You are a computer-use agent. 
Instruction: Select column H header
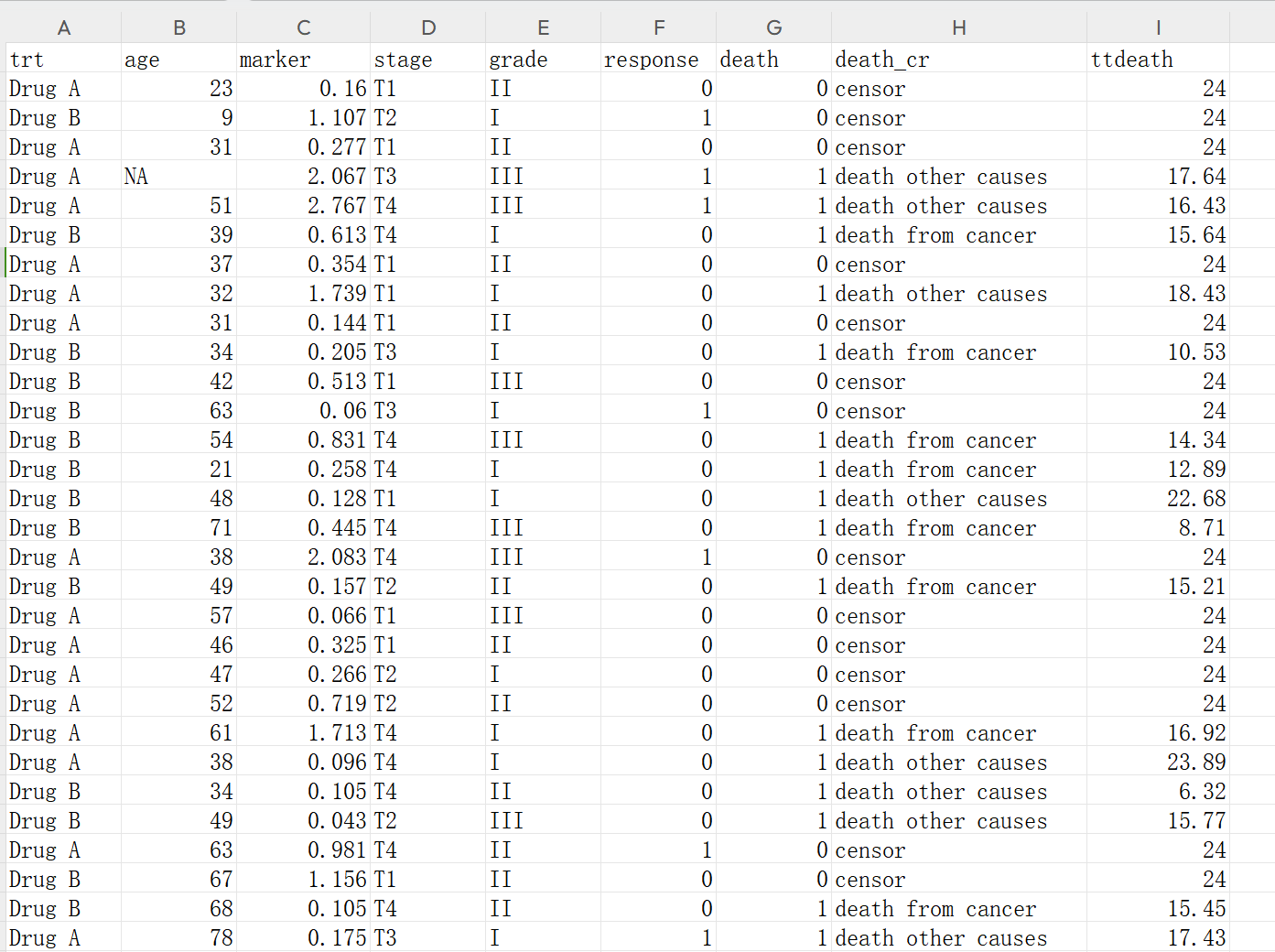click(958, 27)
